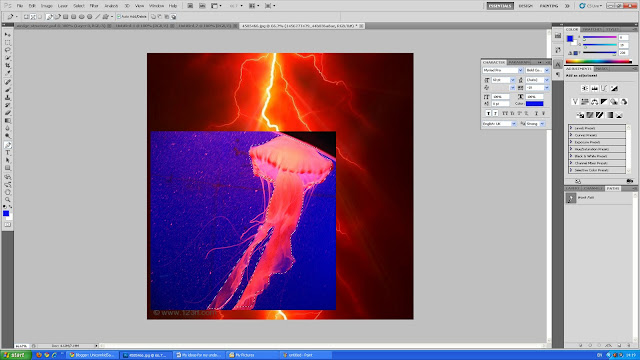This screenshot has width=640, height=360.
Task: Toggle Faux Italic in Character panel
Action: pyautogui.click(x=495, y=113)
